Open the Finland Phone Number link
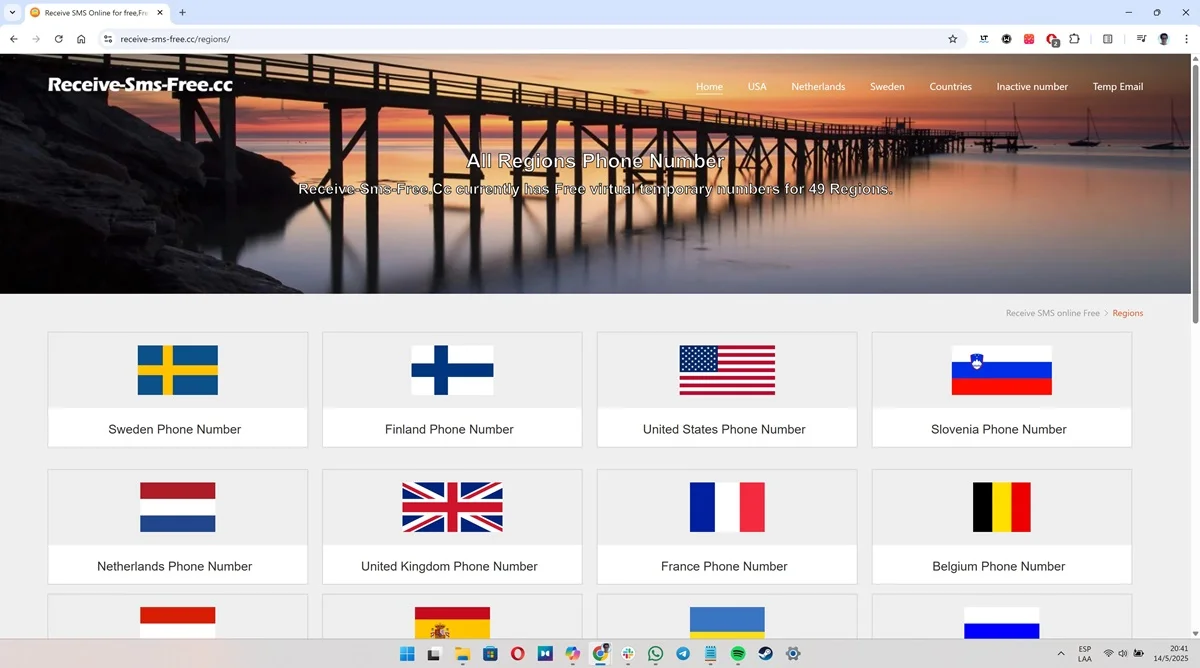Image resolution: width=1200 pixels, height=668 pixels. pyautogui.click(x=449, y=429)
